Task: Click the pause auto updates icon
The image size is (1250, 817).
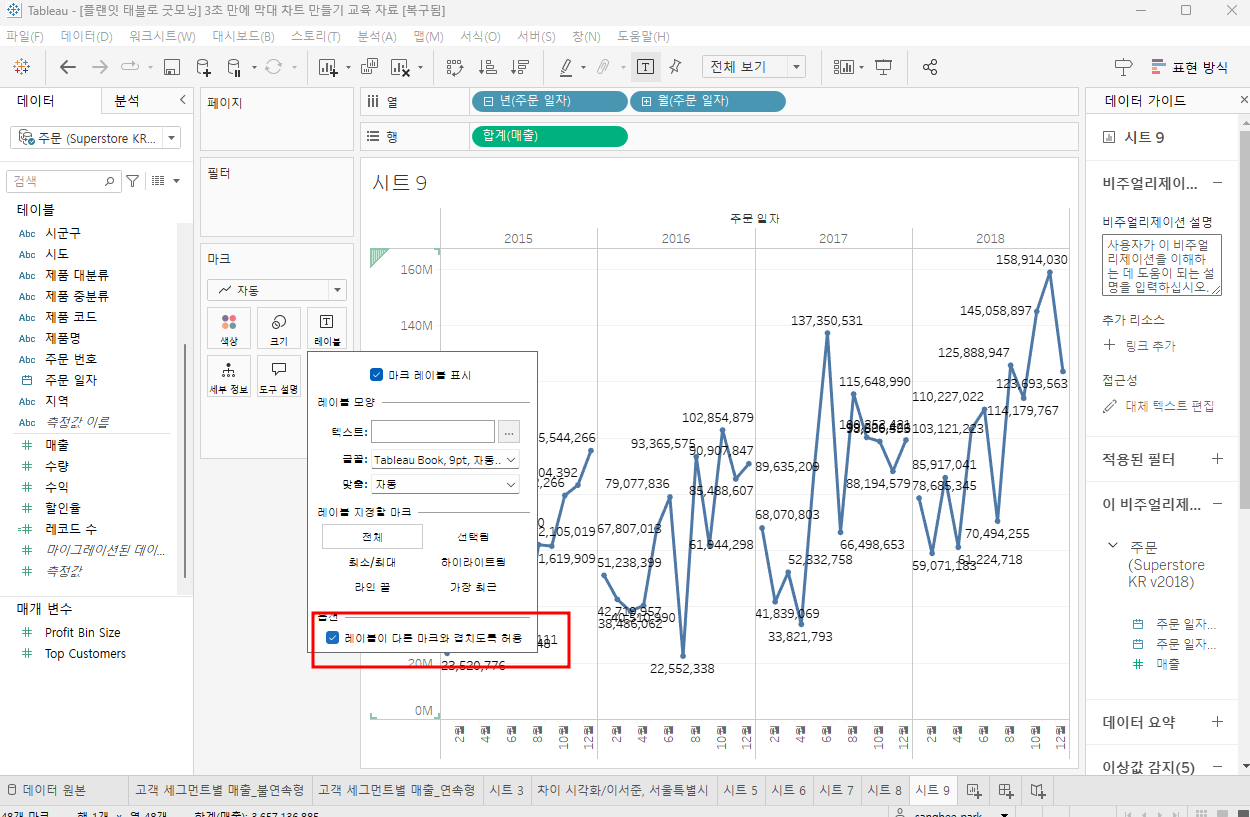Action: tap(234, 67)
